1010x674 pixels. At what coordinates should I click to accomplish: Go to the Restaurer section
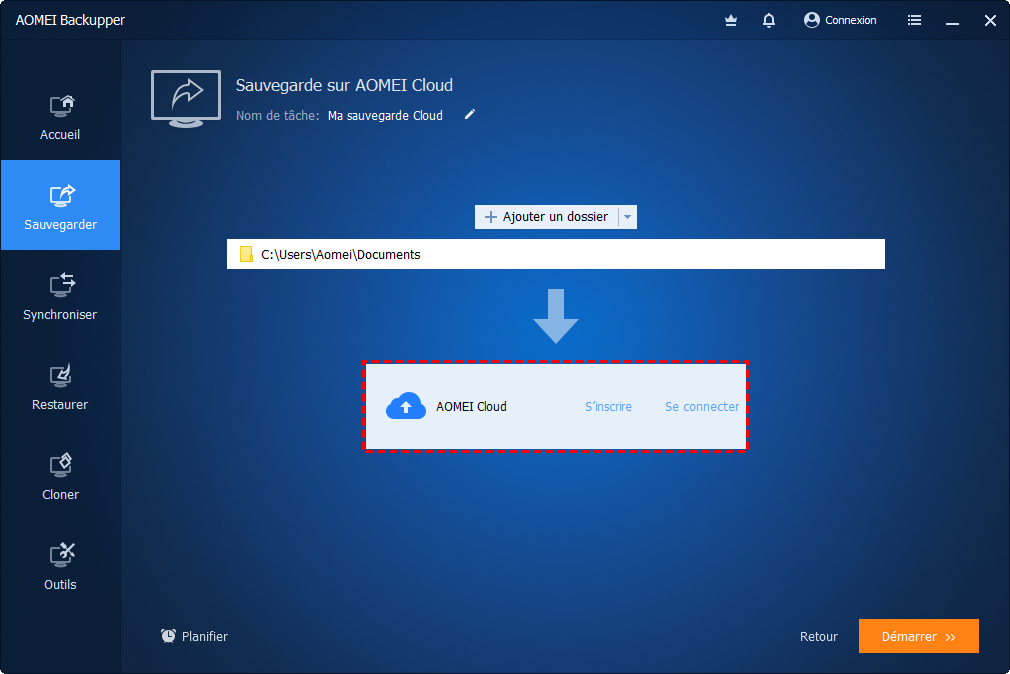click(x=60, y=387)
